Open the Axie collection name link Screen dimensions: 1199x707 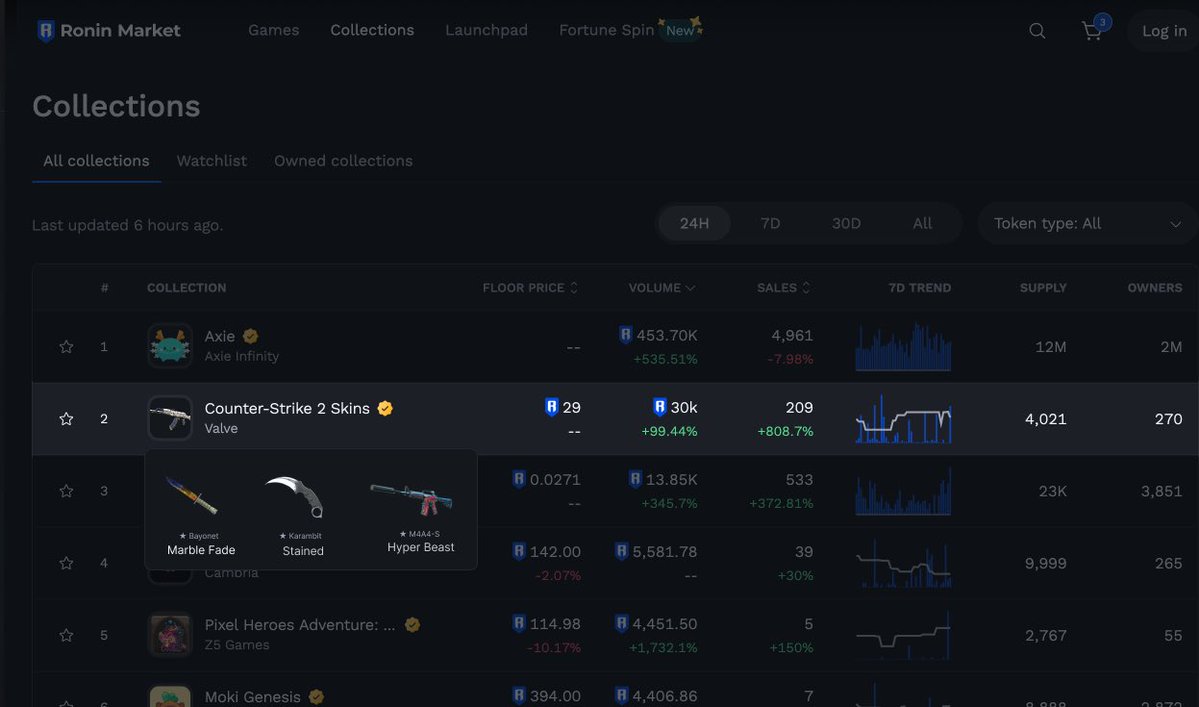[x=219, y=336]
